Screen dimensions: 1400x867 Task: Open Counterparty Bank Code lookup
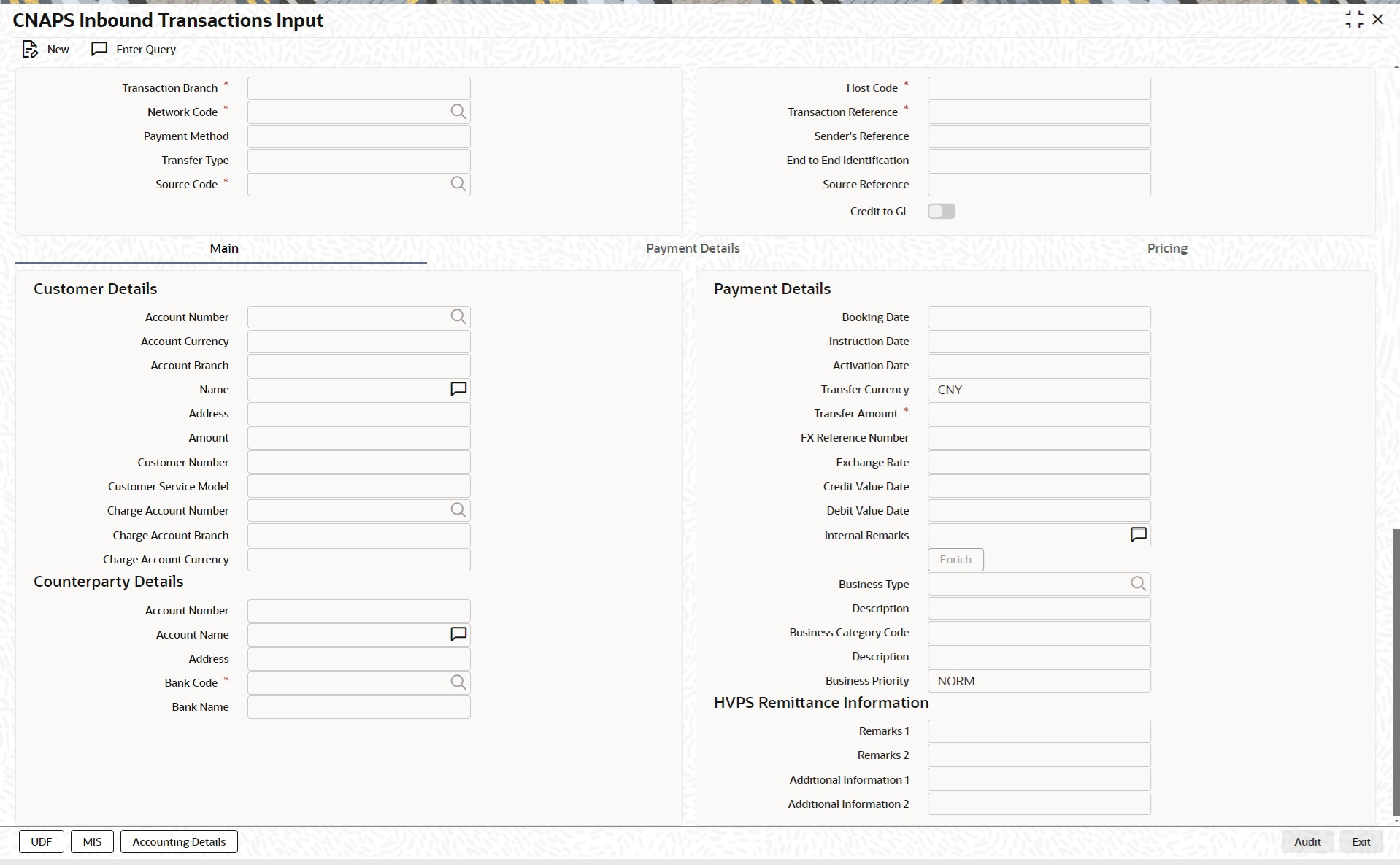[x=458, y=682]
